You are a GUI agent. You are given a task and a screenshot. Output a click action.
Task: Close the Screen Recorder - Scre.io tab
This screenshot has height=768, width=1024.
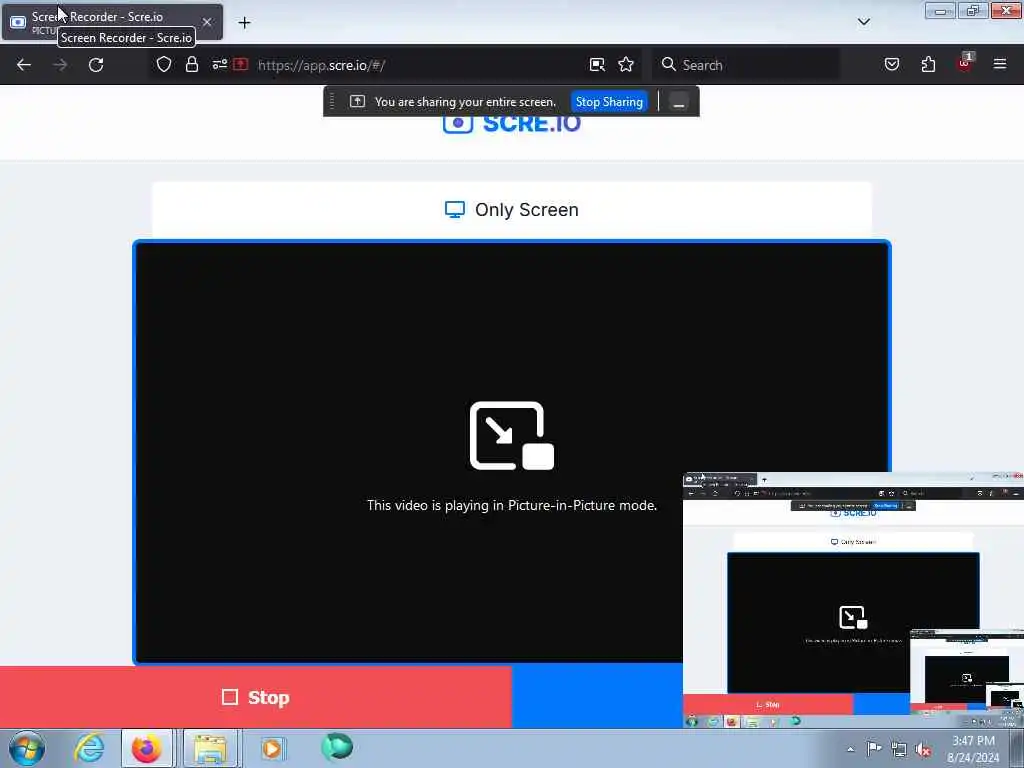pos(206,22)
